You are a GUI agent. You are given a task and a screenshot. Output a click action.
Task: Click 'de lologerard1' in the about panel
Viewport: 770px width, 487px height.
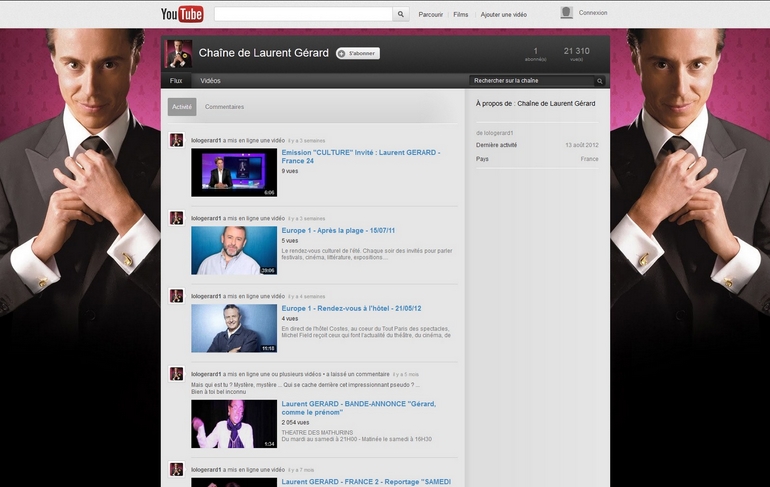495,133
